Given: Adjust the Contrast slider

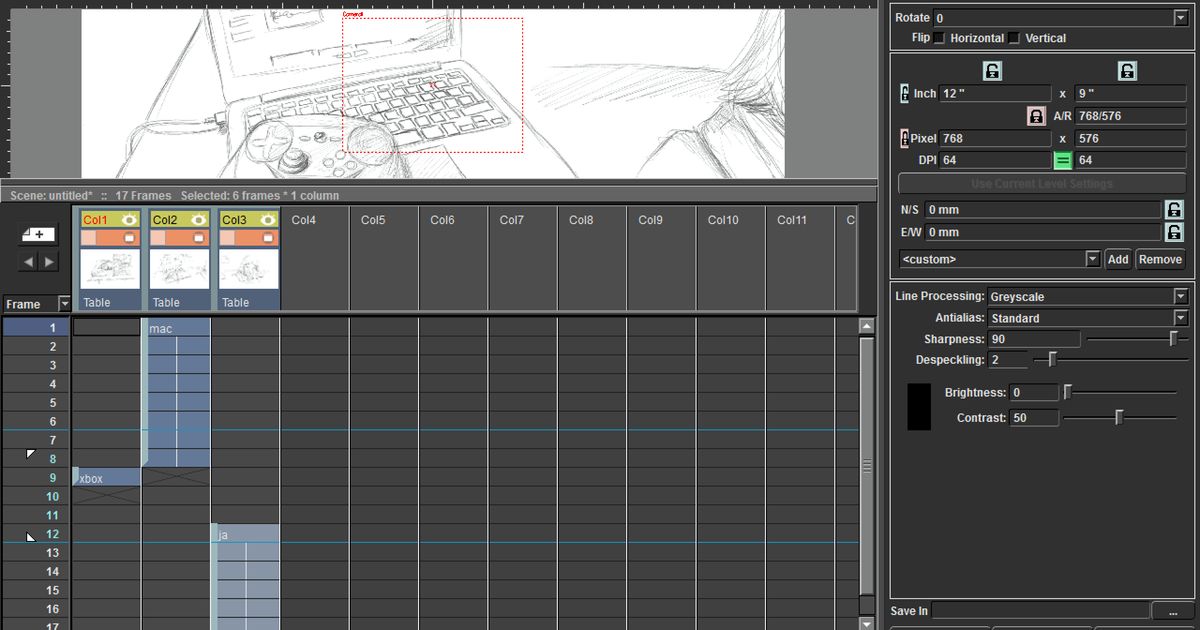Looking at the screenshot, I should click(x=1120, y=417).
